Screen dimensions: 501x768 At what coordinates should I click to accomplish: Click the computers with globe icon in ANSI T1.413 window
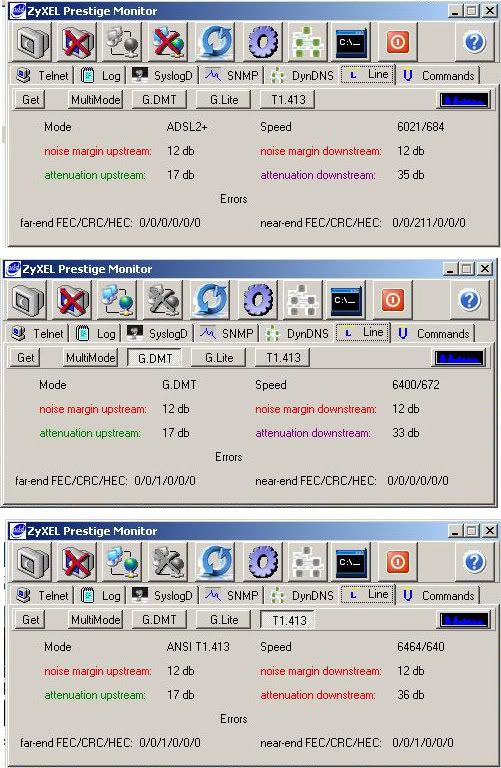coord(123,562)
